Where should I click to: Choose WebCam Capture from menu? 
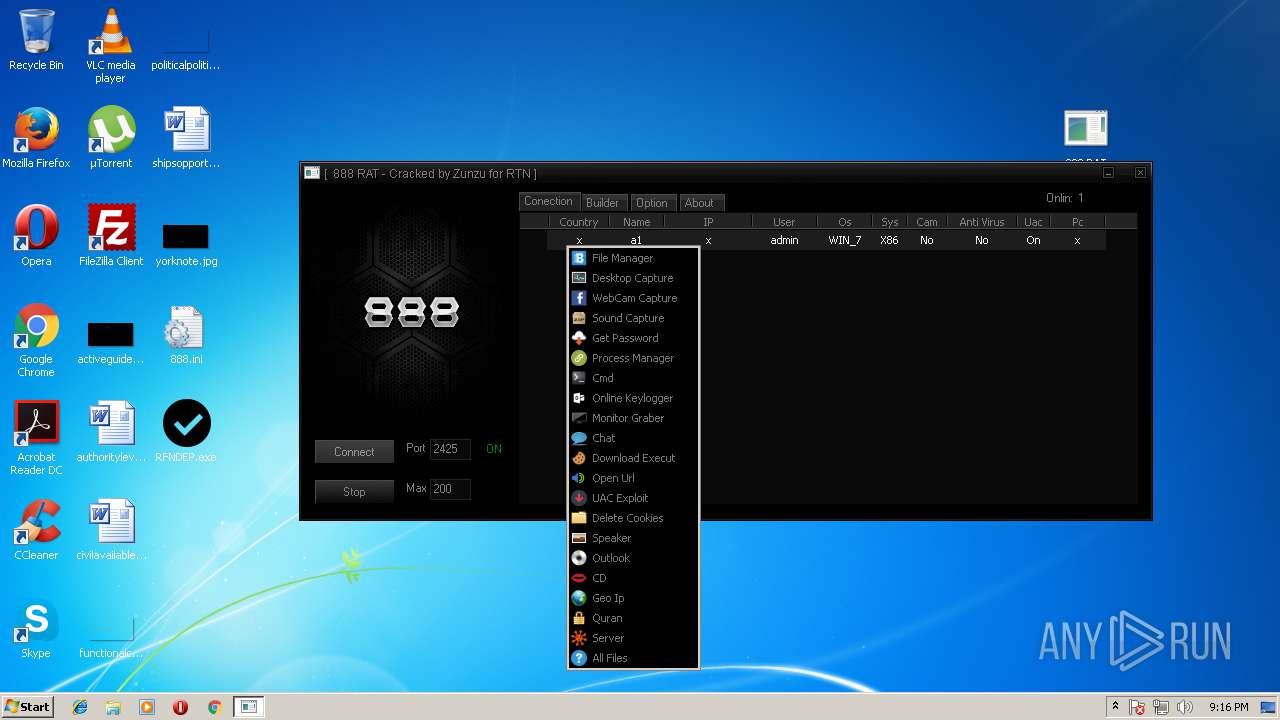[632, 298]
